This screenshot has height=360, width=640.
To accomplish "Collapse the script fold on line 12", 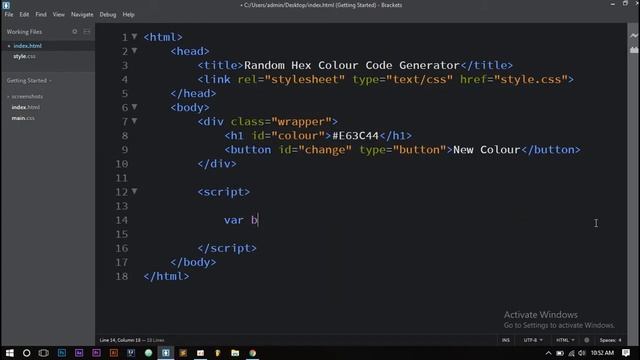I will click(x=134, y=191).
